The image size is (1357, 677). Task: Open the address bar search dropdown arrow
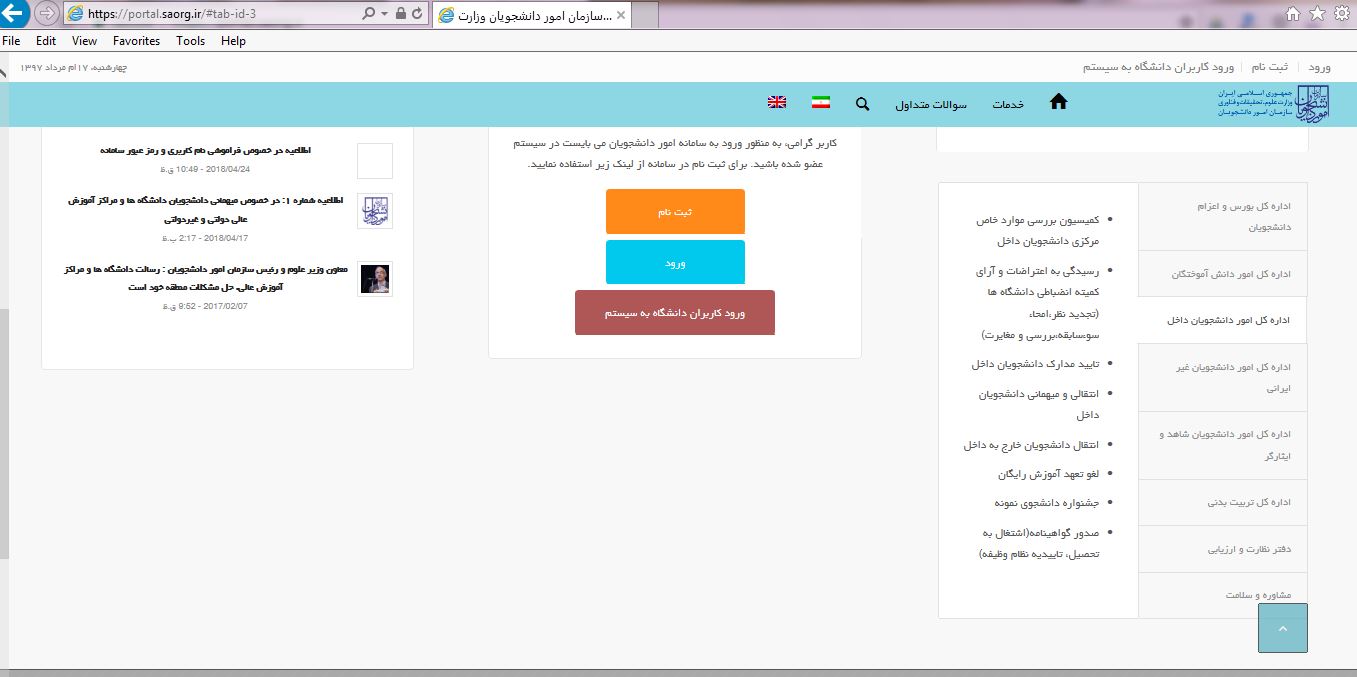[384, 14]
